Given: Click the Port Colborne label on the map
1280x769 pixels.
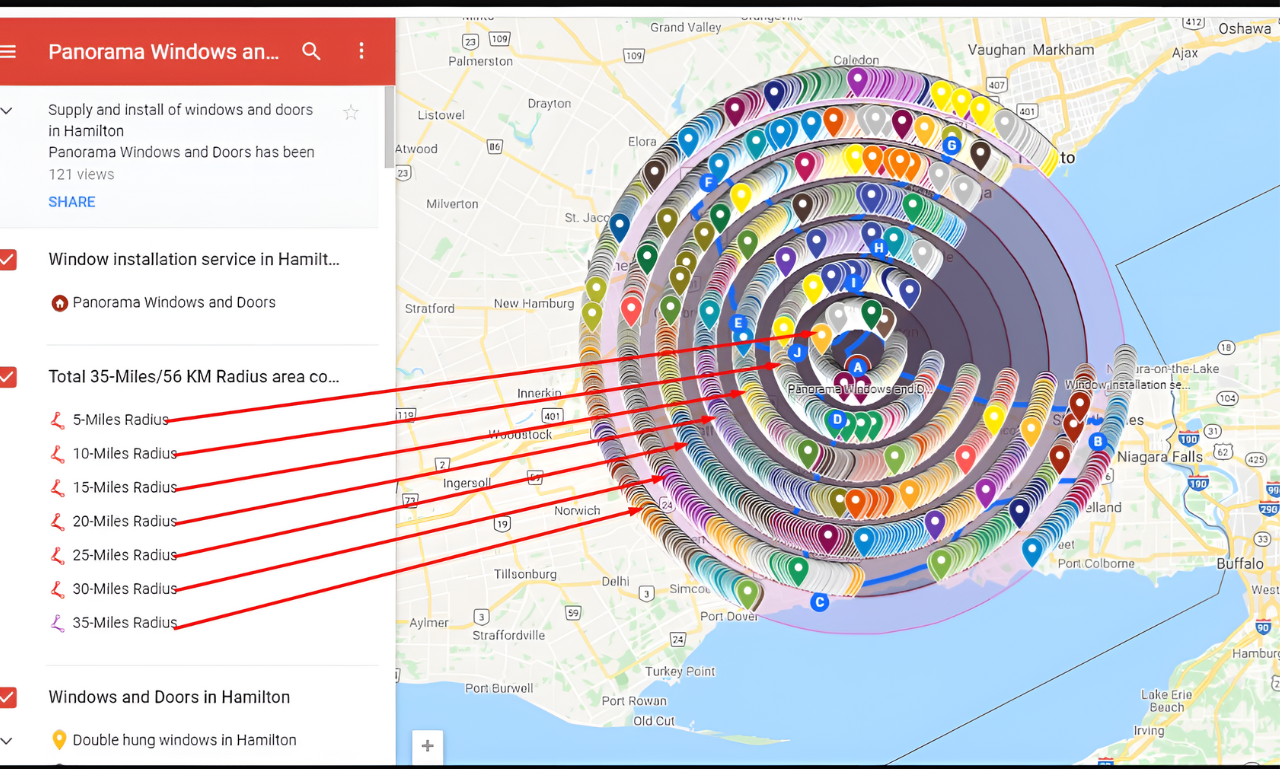Looking at the screenshot, I should click(x=1094, y=564).
